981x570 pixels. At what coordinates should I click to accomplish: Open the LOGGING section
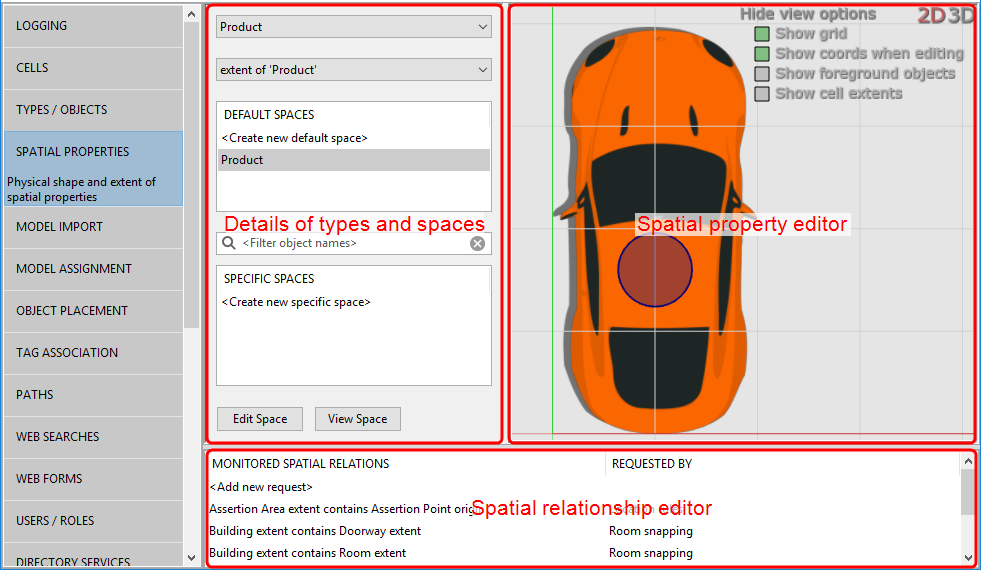pyautogui.click(x=93, y=26)
